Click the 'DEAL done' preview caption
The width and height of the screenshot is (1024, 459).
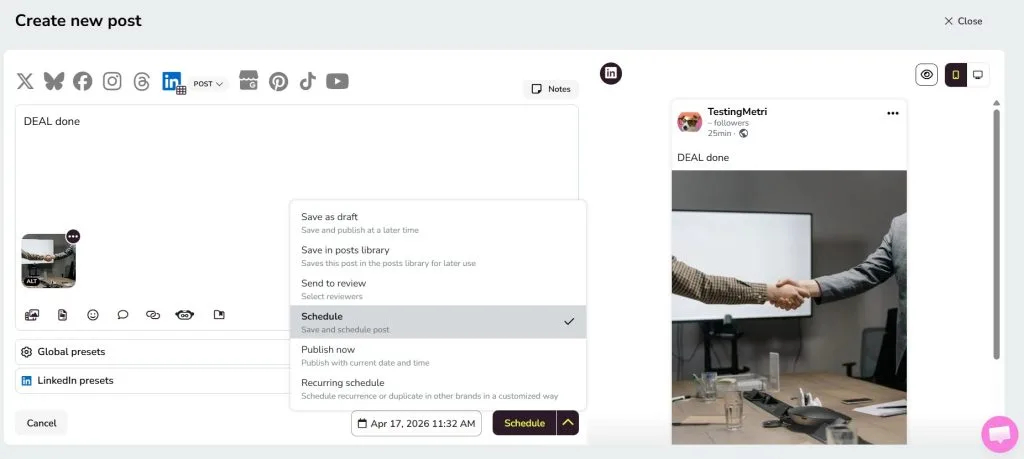(703, 157)
